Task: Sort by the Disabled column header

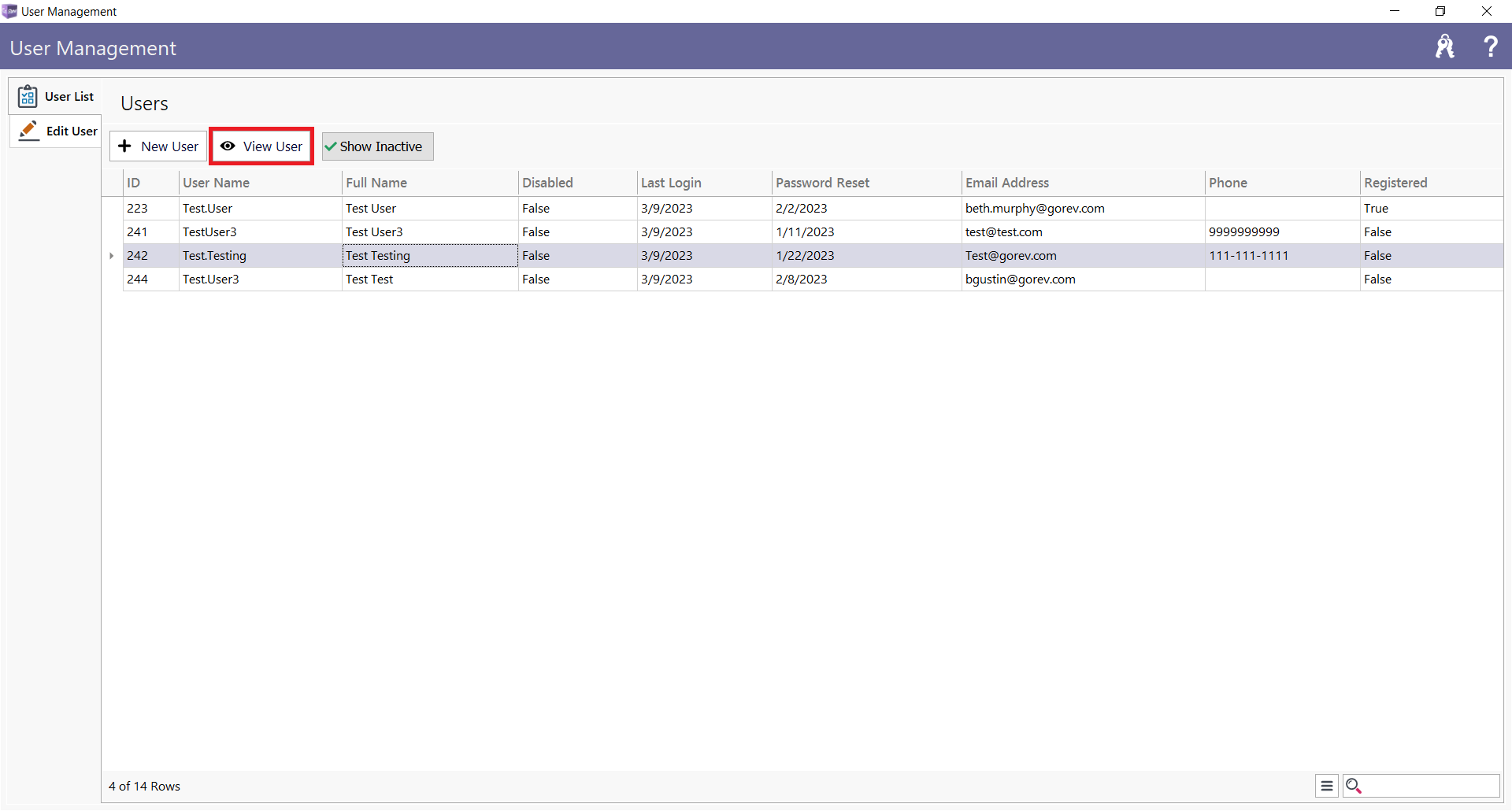Action: [x=577, y=183]
